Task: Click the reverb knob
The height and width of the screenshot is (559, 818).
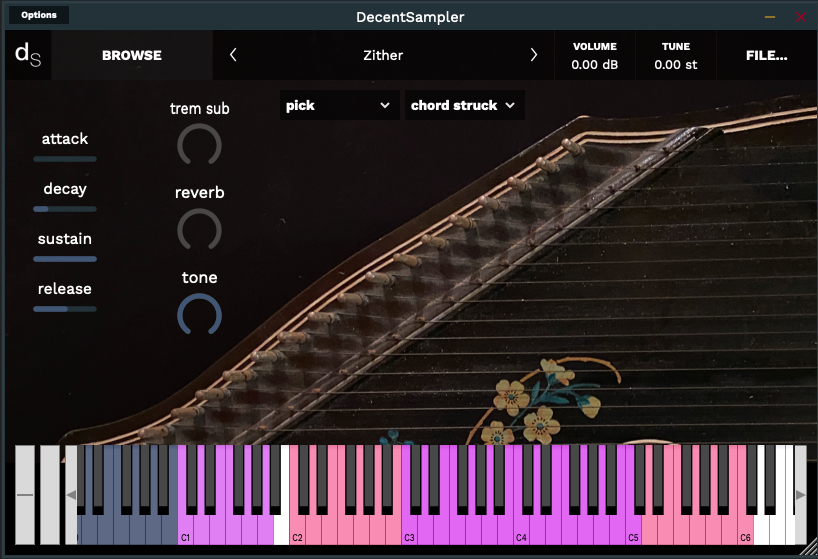Action: (x=199, y=230)
